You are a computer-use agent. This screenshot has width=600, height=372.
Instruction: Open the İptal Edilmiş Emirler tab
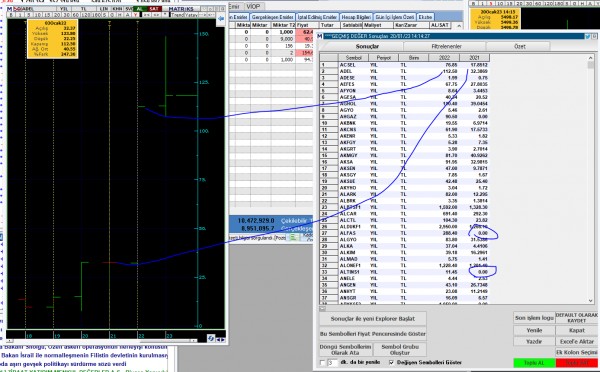pyautogui.click(x=317, y=17)
